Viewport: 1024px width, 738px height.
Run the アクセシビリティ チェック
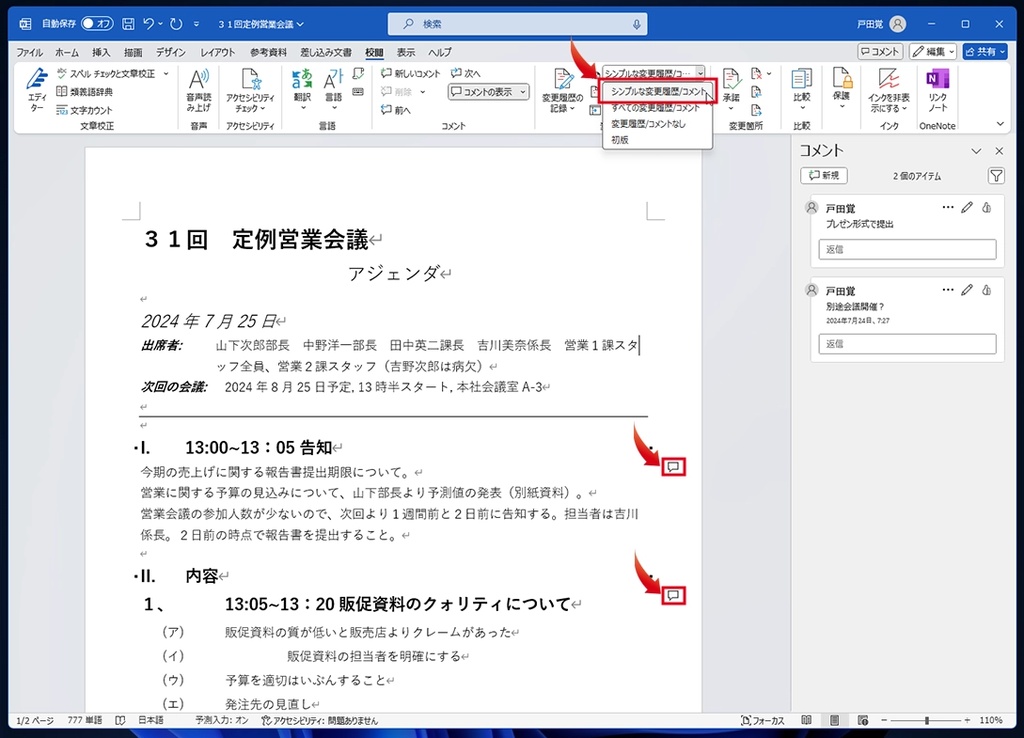pyautogui.click(x=250, y=90)
